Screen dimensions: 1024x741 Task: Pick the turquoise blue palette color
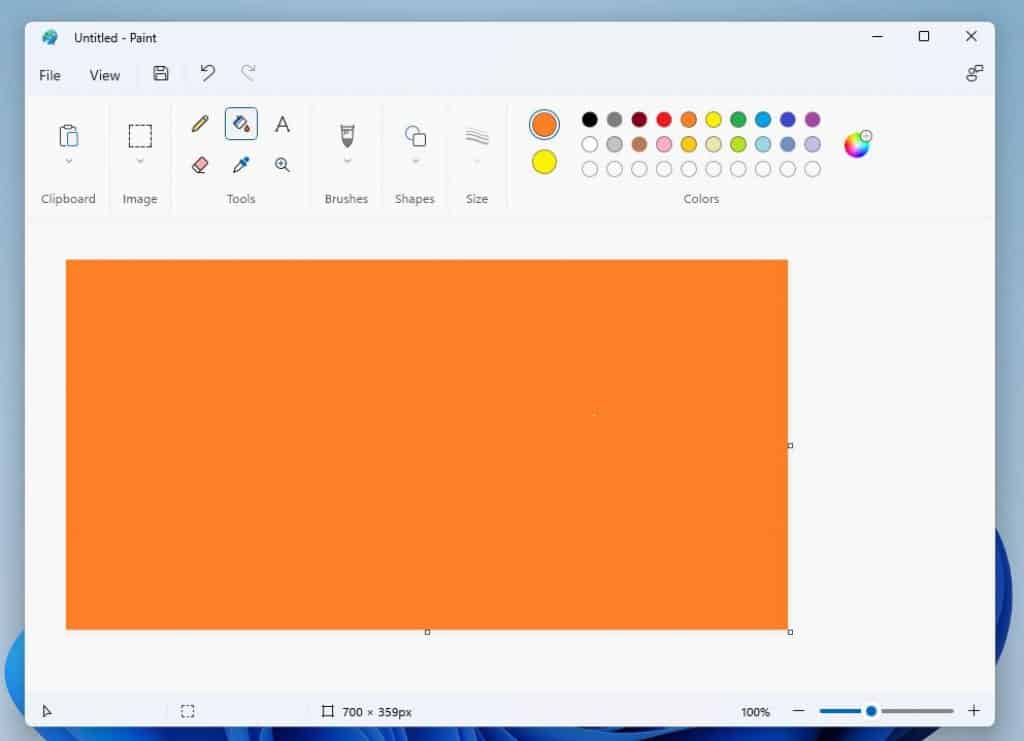(x=763, y=119)
